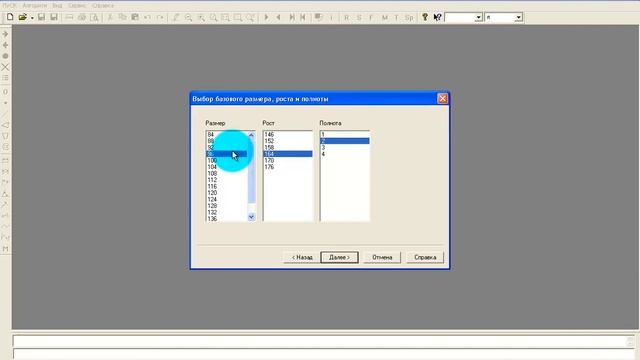Expand the small arrow beside the Open folder icon

[x=31, y=18]
